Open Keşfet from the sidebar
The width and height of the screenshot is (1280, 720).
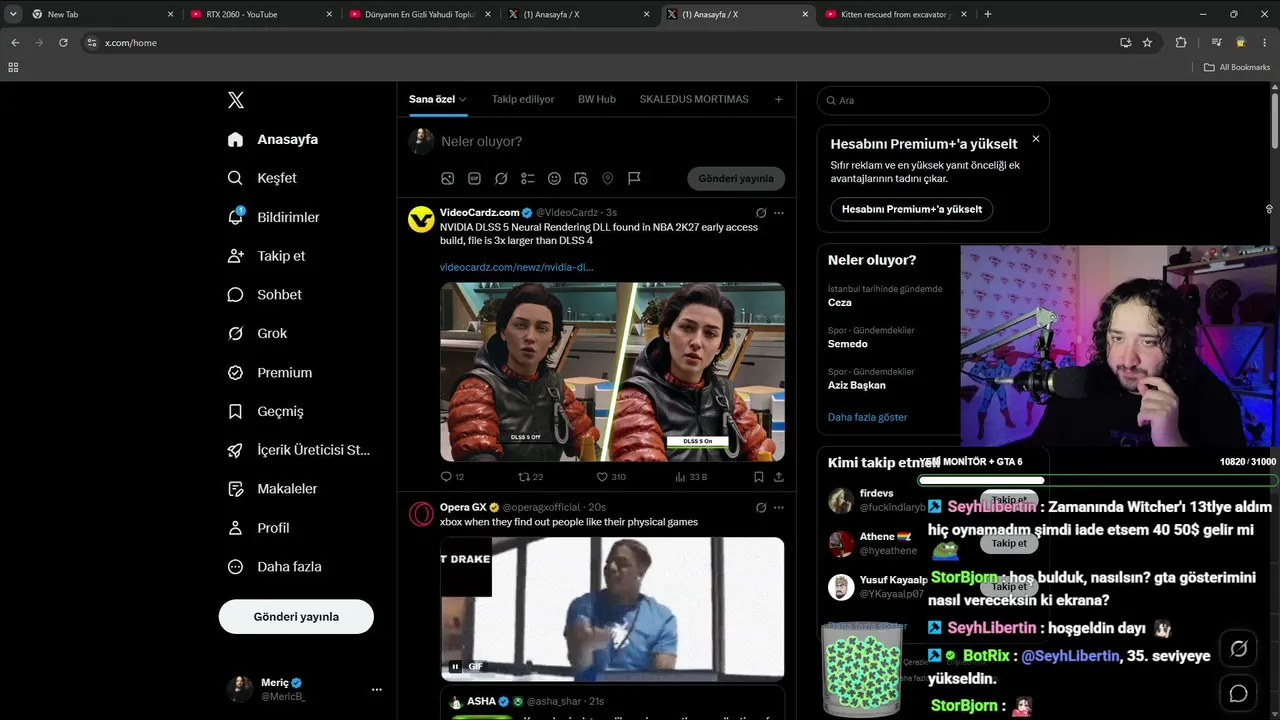pos(263,178)
